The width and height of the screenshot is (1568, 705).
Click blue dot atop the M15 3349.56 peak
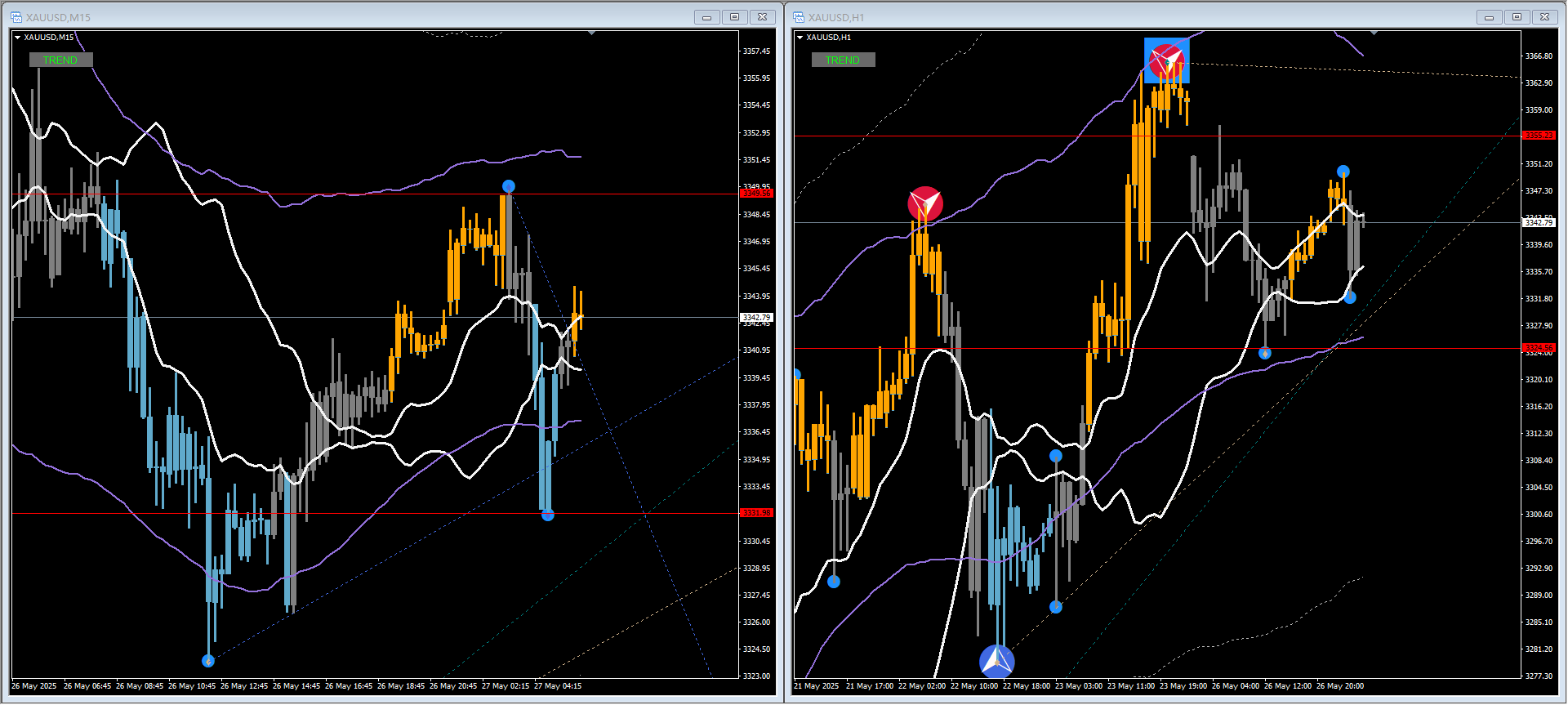coord(509,186)
